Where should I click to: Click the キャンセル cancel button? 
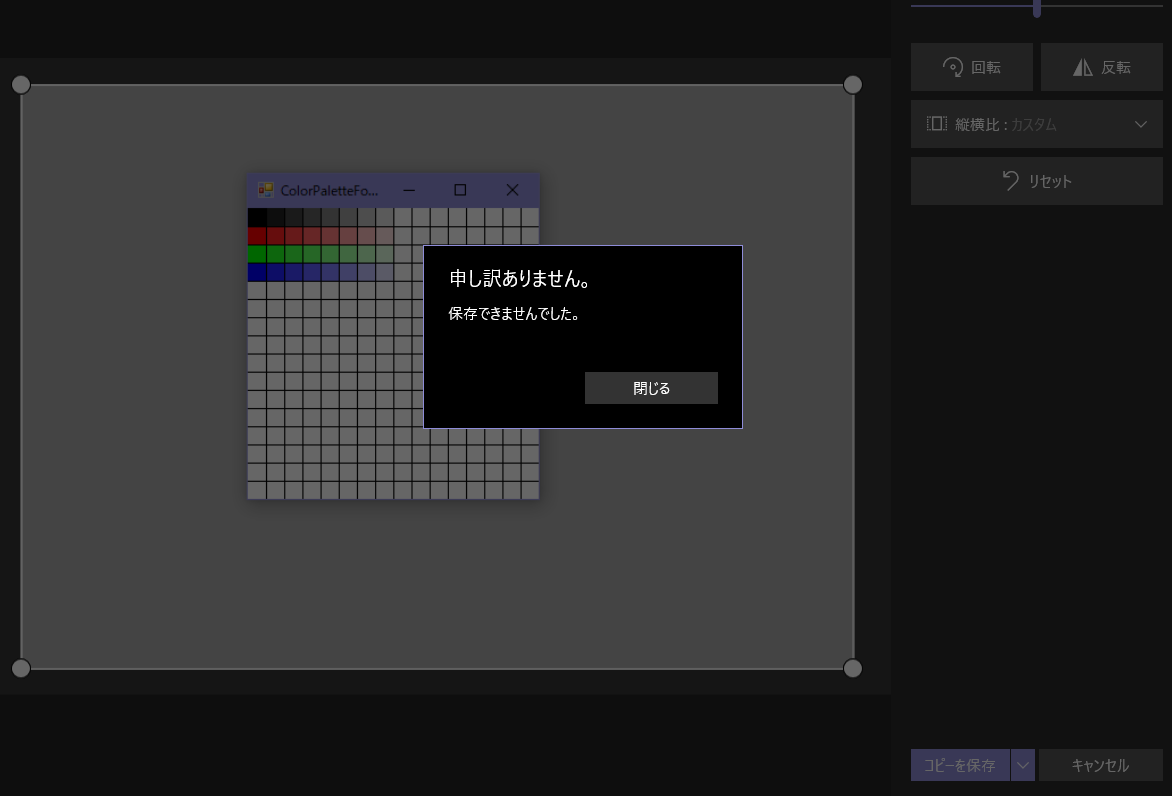click(x=1100, y=765)
